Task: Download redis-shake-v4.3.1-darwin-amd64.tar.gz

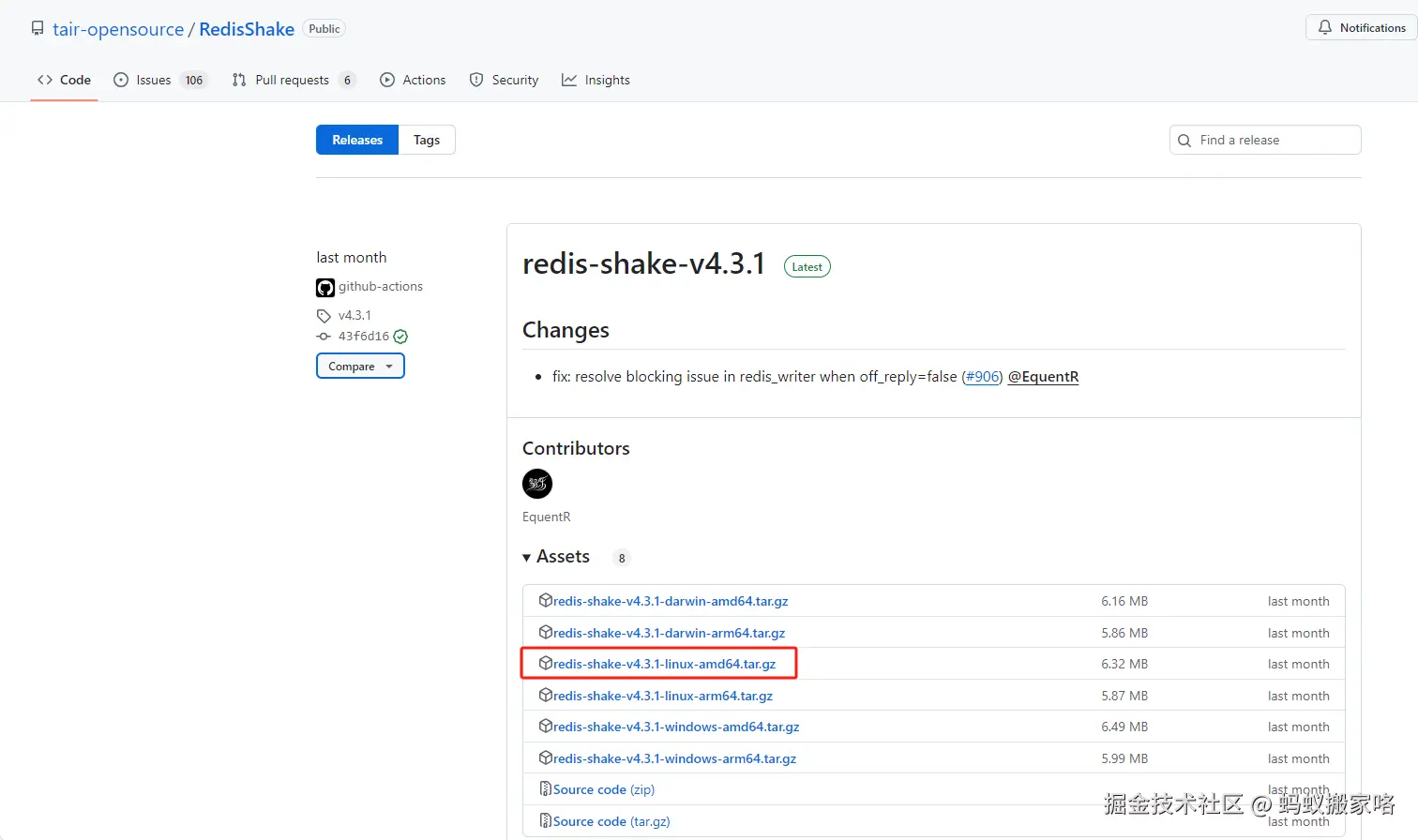Action: click(671, 601)
